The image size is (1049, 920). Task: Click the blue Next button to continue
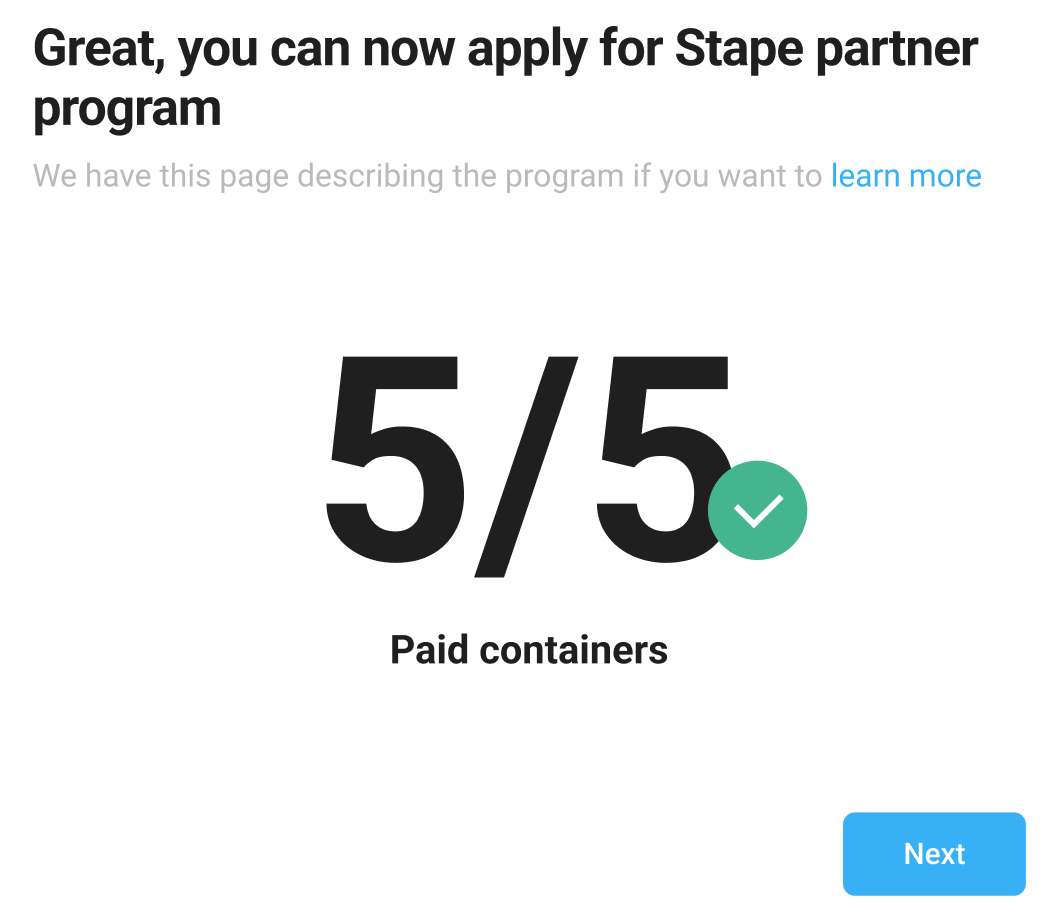[x=933, y=853]
